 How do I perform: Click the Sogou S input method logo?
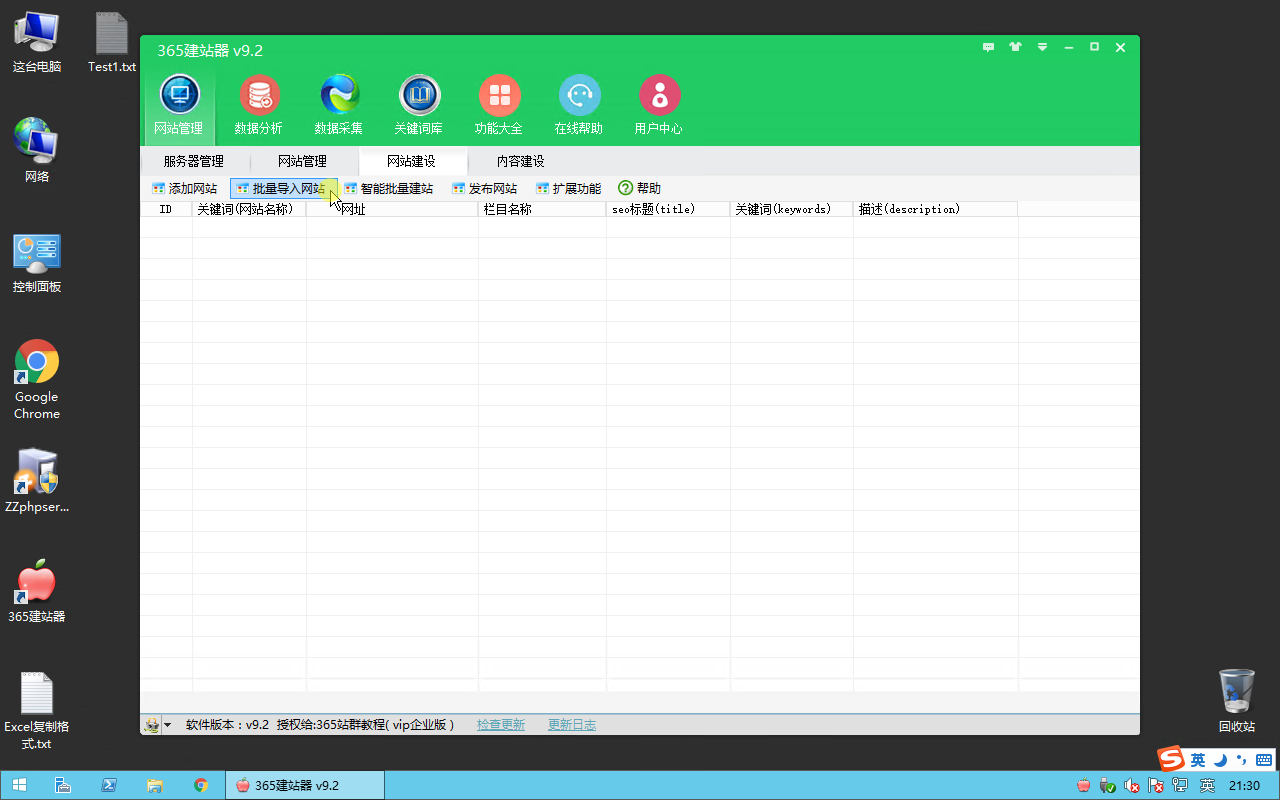[x=1171, y=759]
